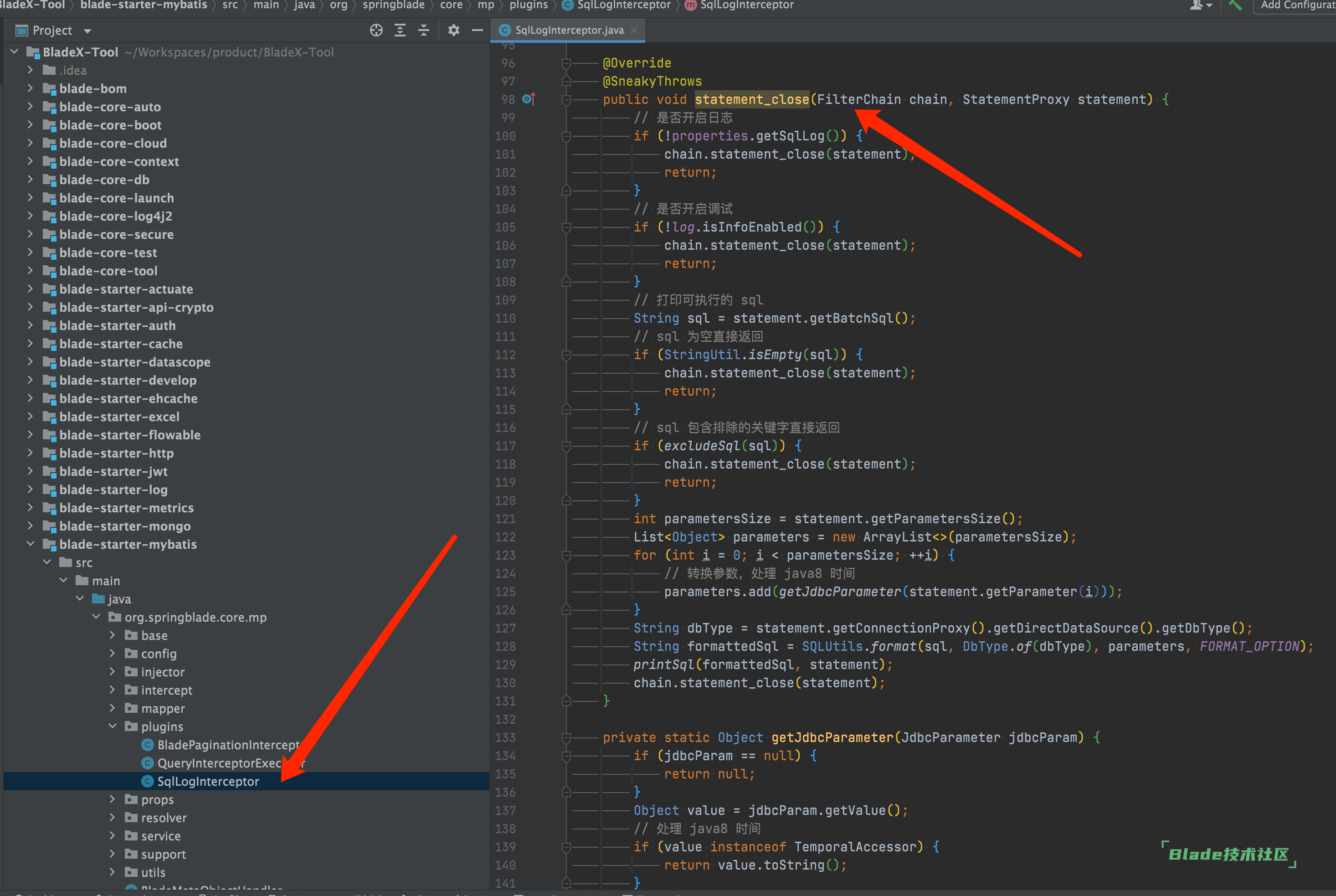The width and height of the screenshot is (1336, 896).
Task: Click the locate/select opened file target icon
Action: click(376, 30)
